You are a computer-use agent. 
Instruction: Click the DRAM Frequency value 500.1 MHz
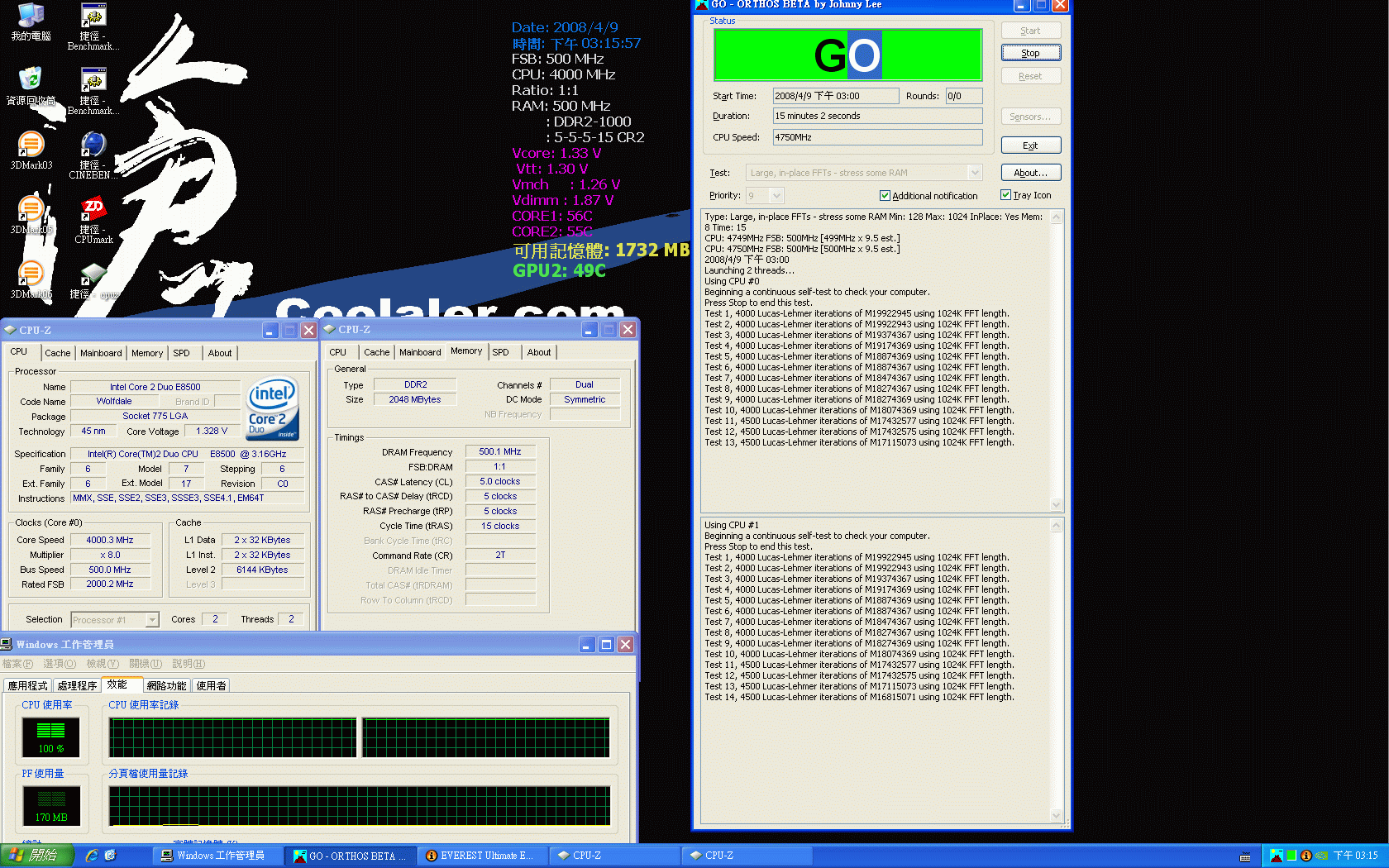[500, 451]
